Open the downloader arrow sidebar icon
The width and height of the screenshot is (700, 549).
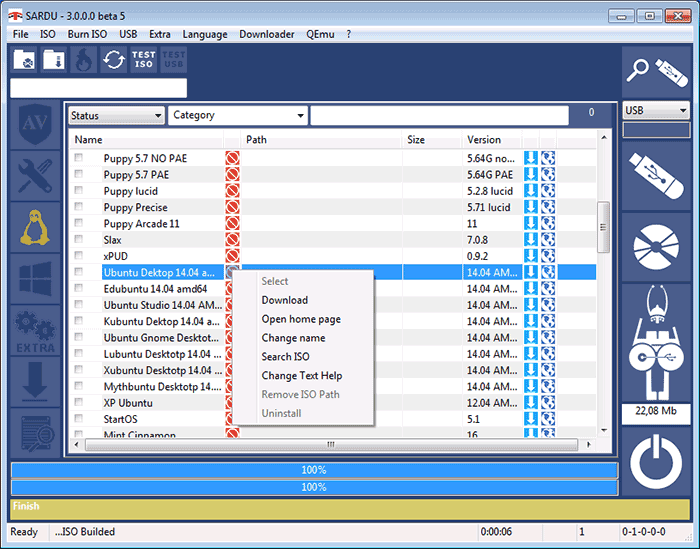coord(35,382)
